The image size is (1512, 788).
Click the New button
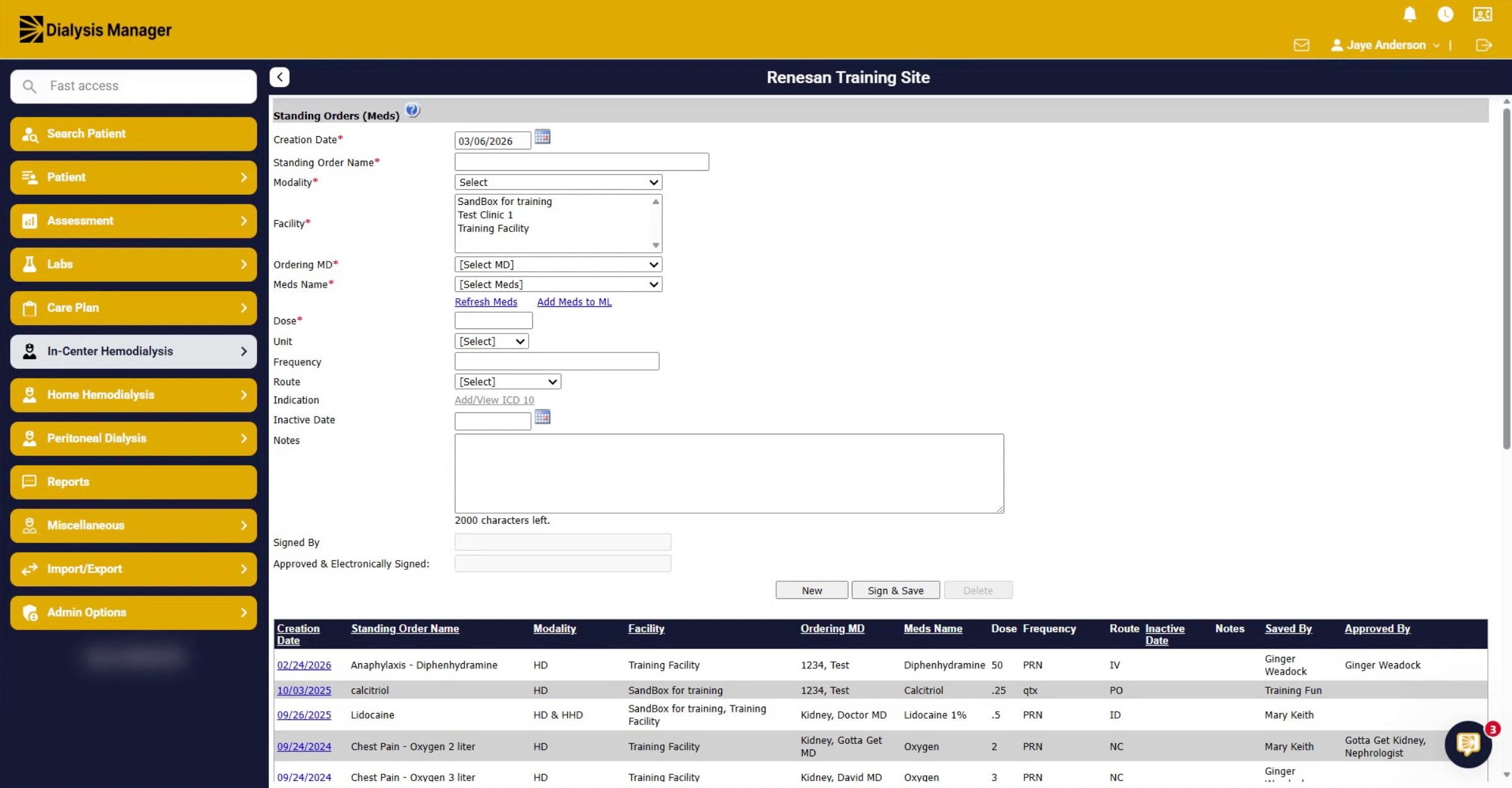click(811, 591)
